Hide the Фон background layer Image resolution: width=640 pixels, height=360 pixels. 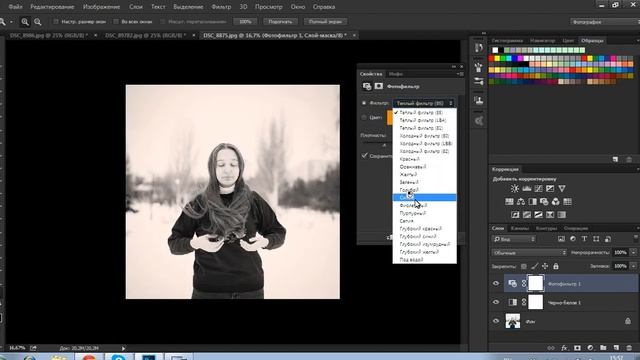coord(496,321)
